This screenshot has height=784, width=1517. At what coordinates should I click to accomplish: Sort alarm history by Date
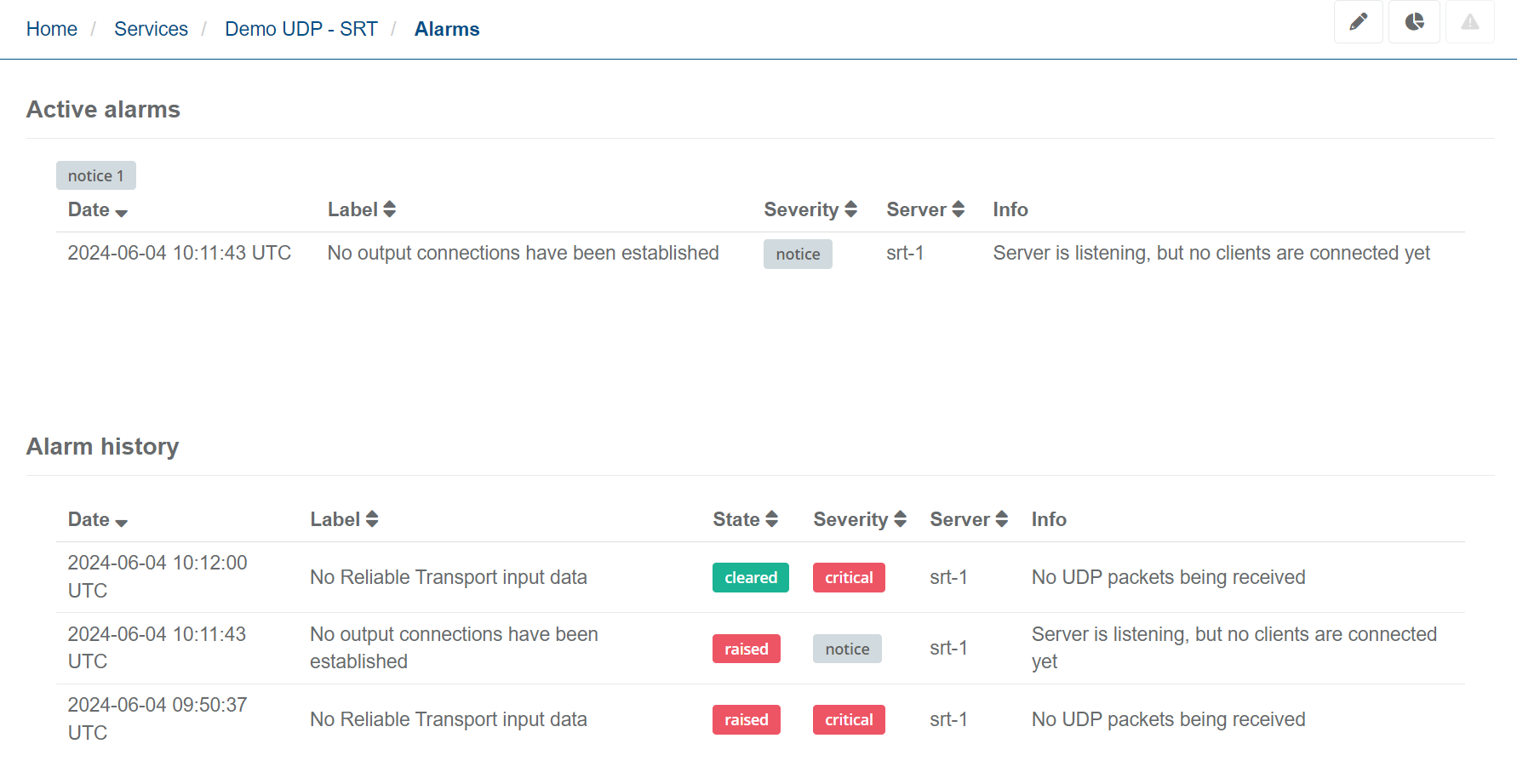click(97, 520)
